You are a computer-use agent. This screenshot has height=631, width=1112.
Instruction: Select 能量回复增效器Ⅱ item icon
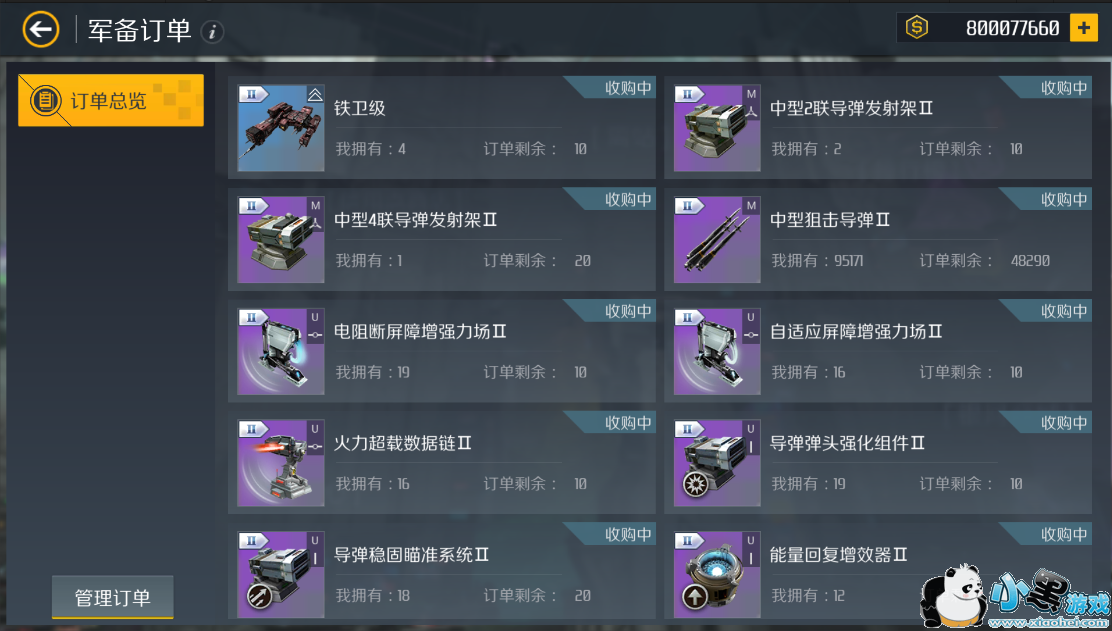(717, 574)
